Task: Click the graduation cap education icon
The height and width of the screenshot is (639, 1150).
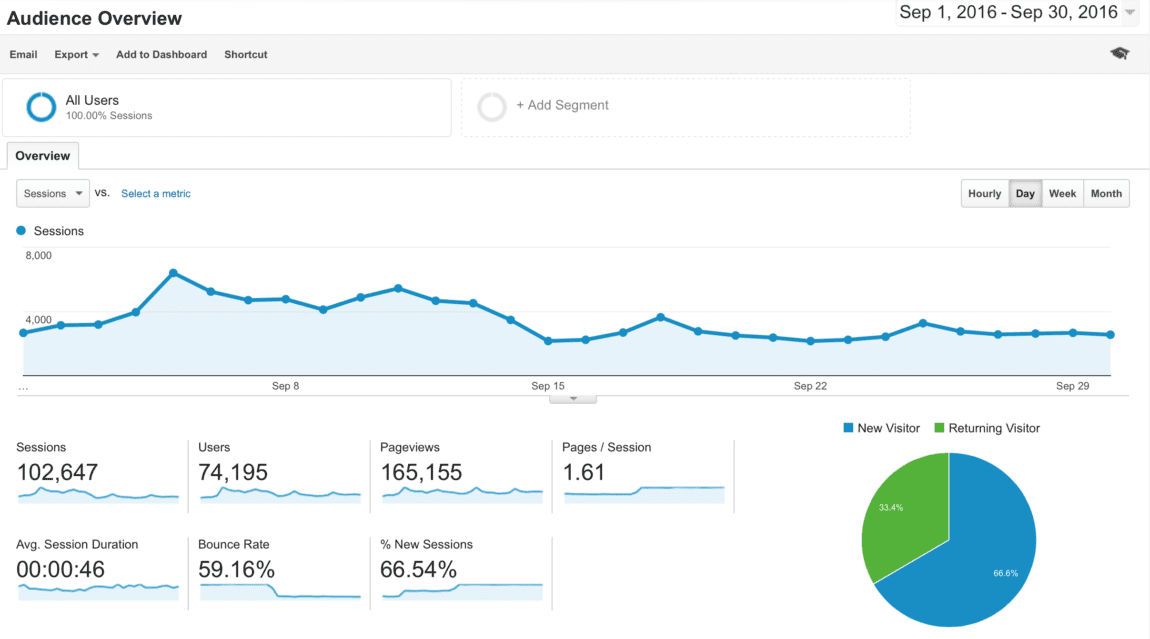Action: [x=1119, y=54]
